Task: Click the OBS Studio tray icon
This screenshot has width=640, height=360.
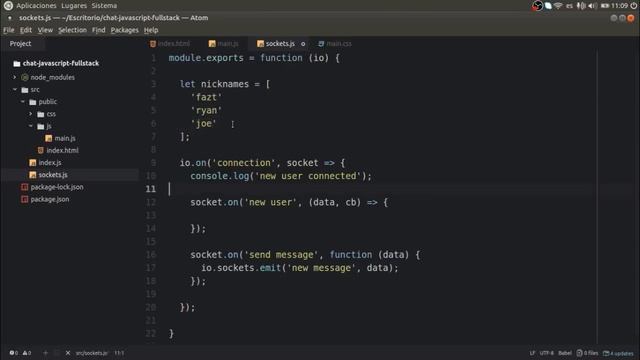Action: click(538, 5)
